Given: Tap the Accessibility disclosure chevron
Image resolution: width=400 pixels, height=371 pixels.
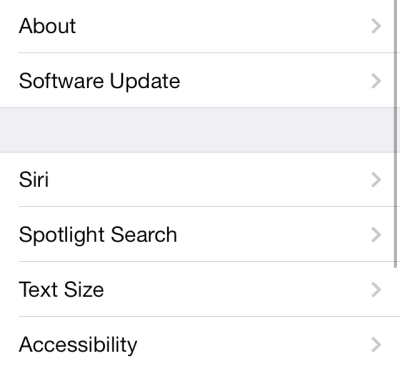Looking at the screenshot, I should (376, 345).
